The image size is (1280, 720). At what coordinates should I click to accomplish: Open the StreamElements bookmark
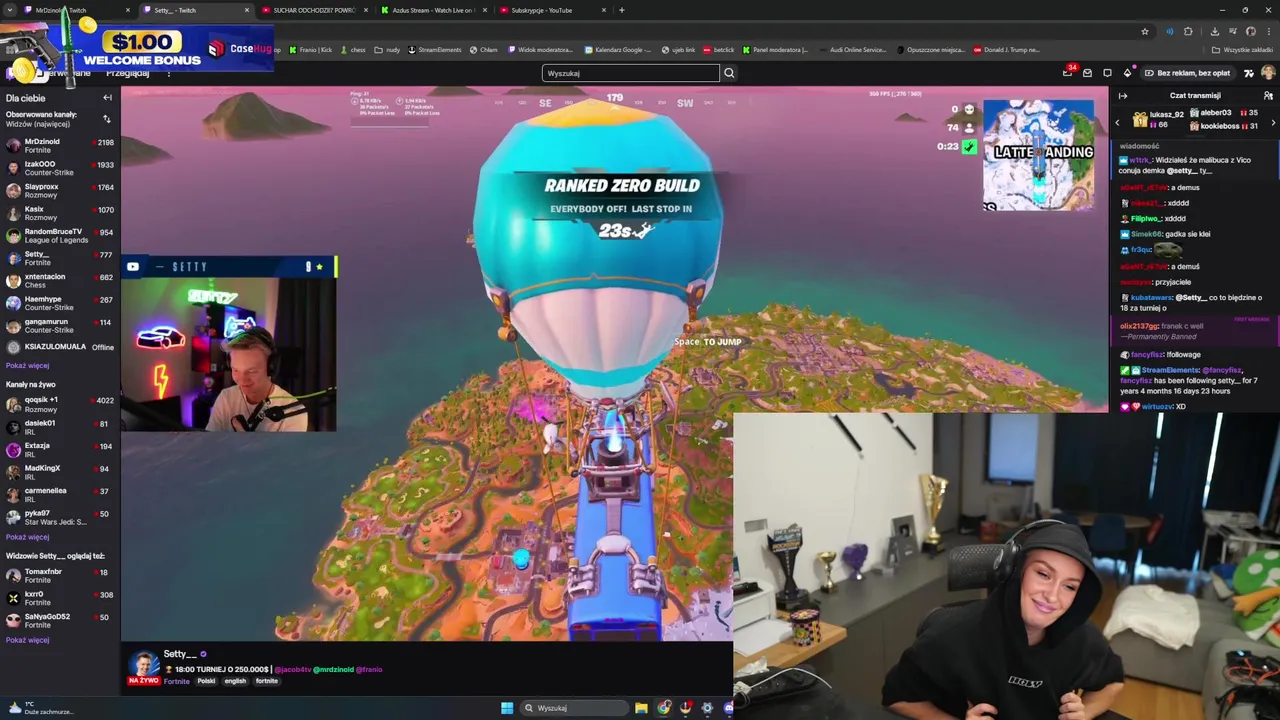click(434, 50)
